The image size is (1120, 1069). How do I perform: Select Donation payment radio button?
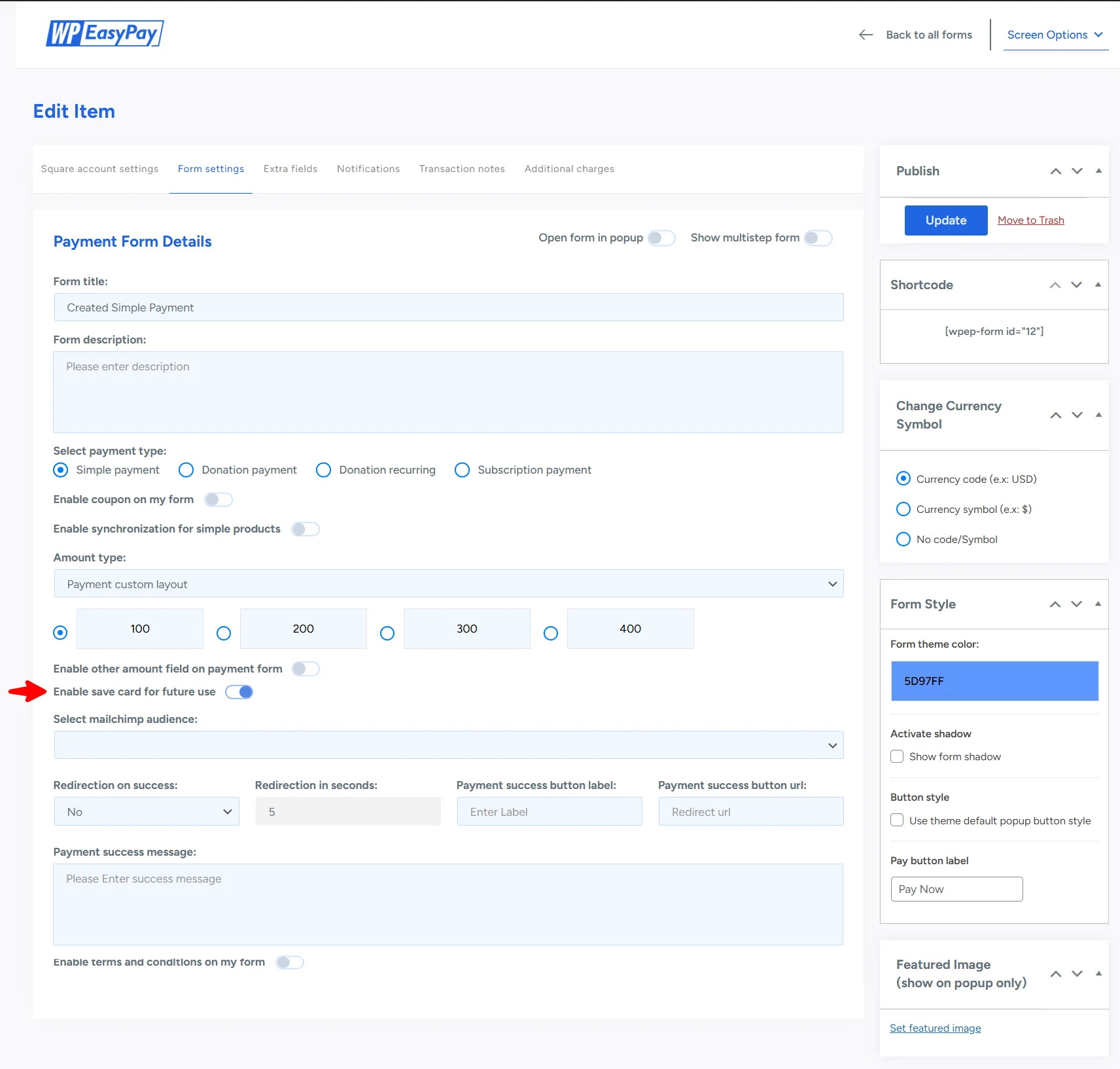(186, 470)
